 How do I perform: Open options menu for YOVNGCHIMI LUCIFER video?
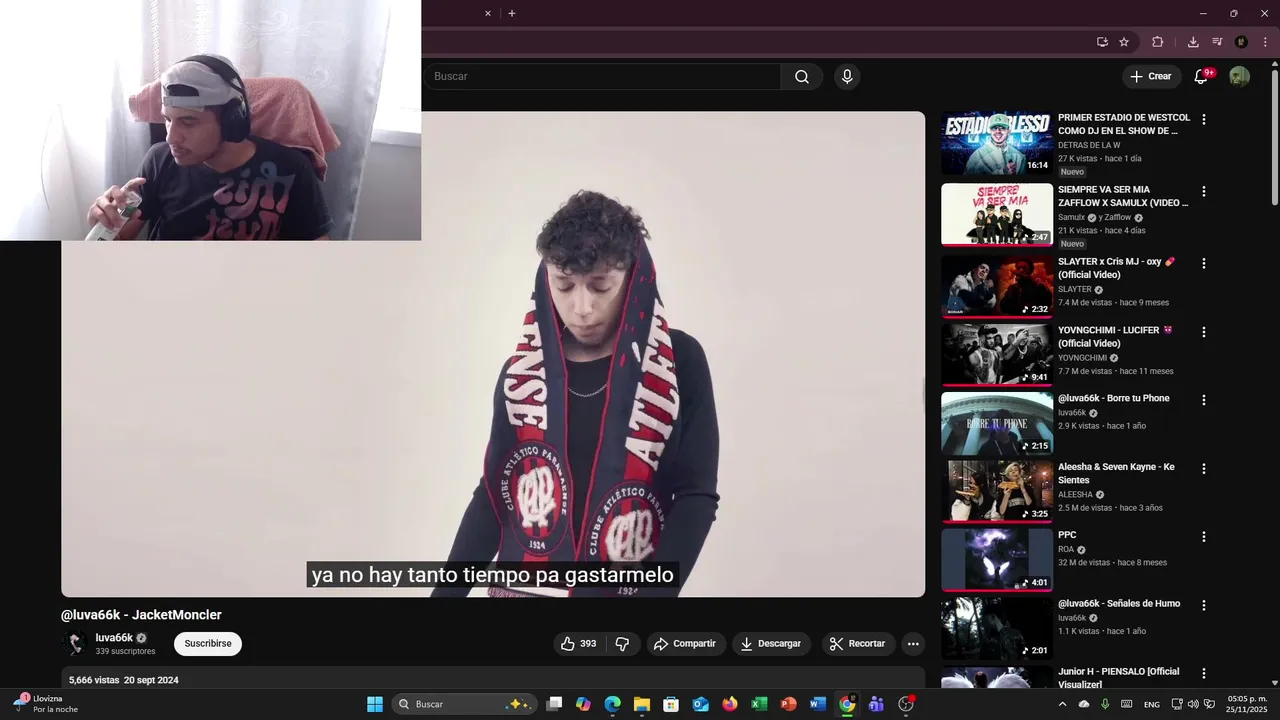pyautogui.click(x=1204, y=332)
